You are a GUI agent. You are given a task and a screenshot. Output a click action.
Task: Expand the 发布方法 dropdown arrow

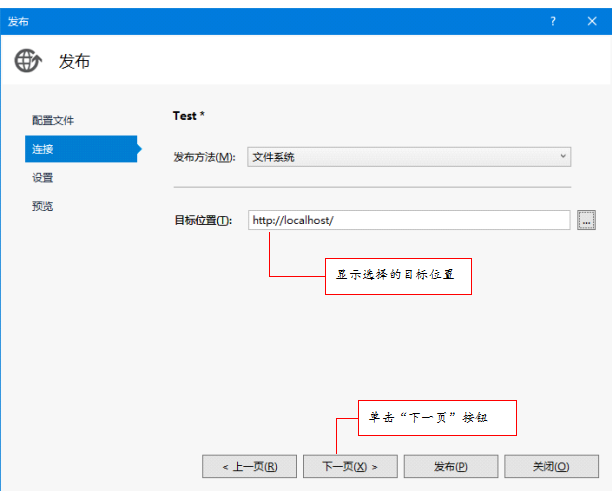[x=563, y=157]
